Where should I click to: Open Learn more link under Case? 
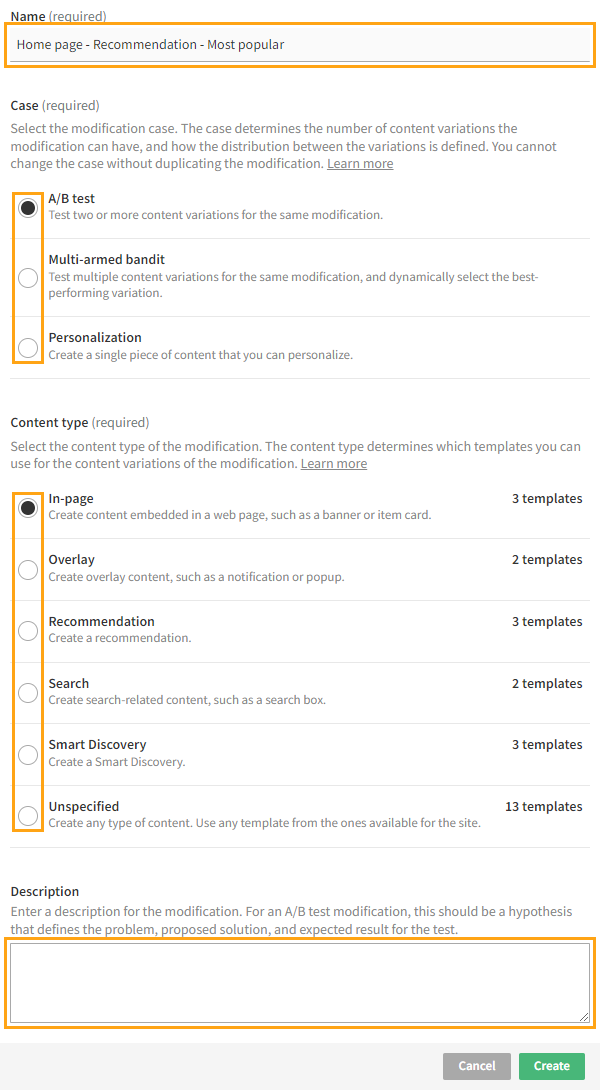click(360, 164)
